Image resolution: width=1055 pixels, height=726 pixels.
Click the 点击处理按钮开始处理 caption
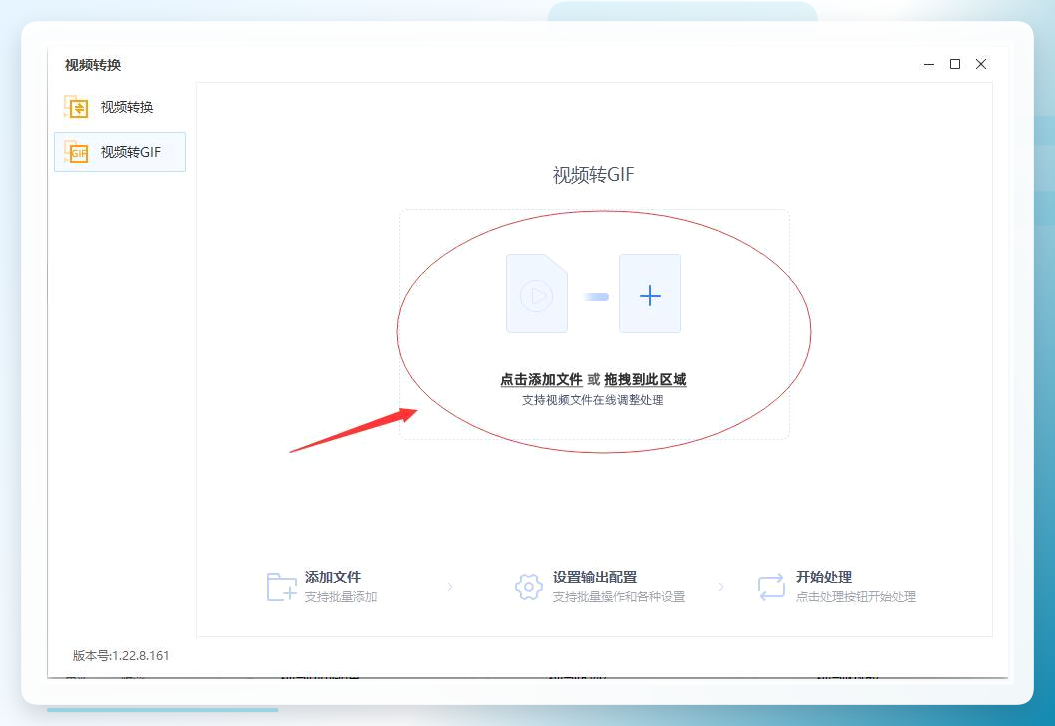click(856, 597)
